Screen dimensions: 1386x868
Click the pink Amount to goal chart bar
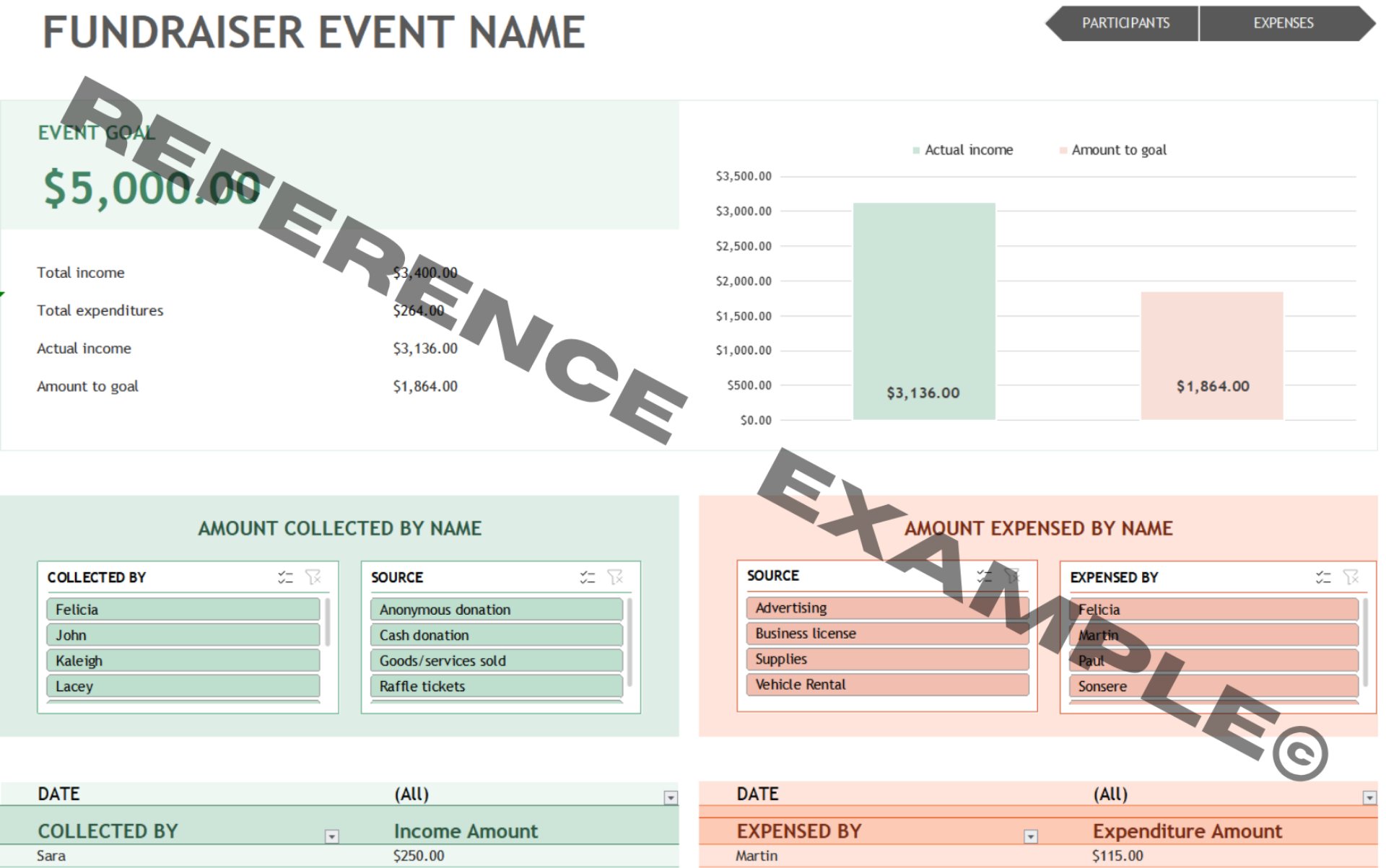click(x=1212, y=356)
